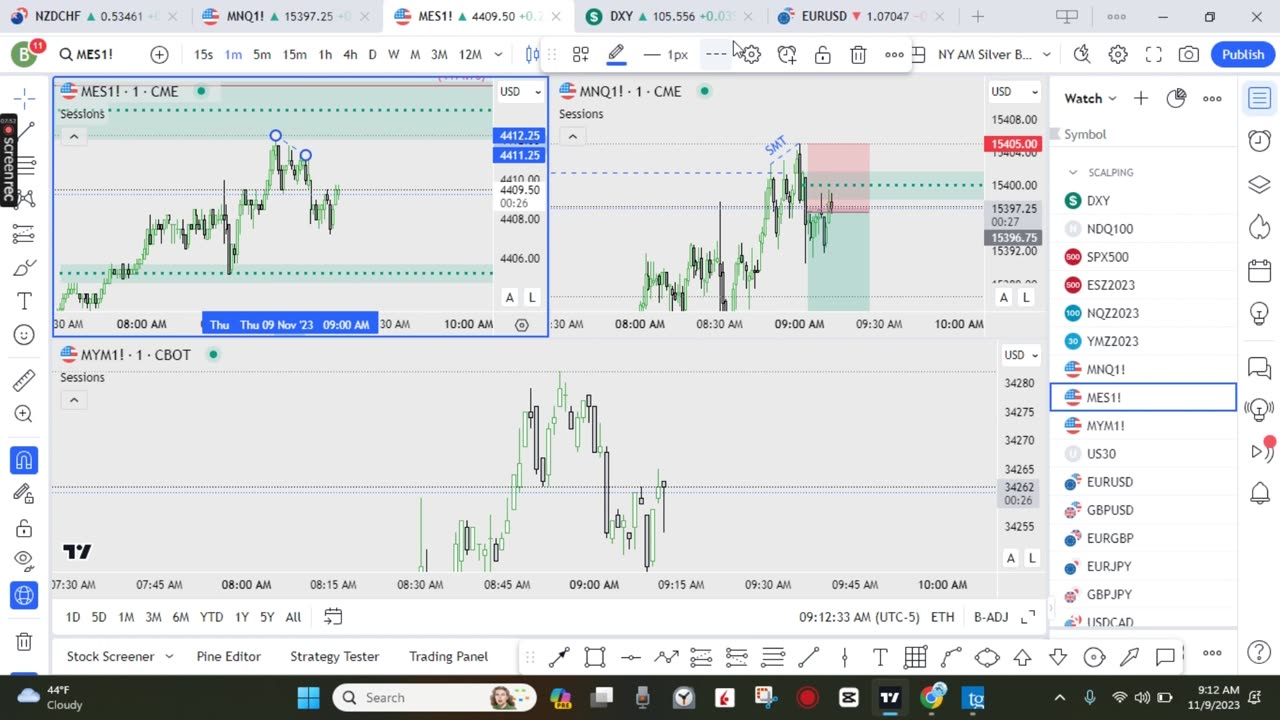Open the Pine Editor tab
This screenshot has height=720, width=1280.
pyautogui.click(x=228, y=656)
